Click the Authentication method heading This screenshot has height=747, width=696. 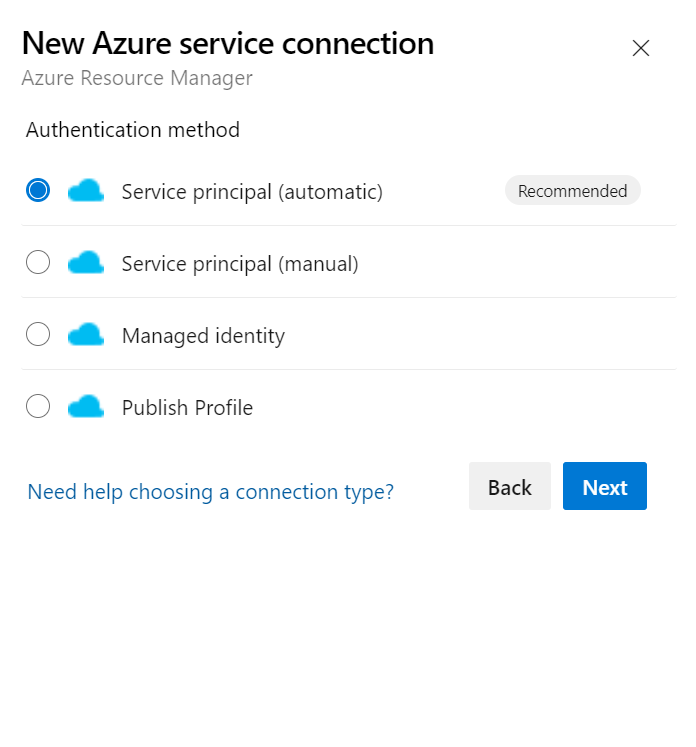(133, 130)
